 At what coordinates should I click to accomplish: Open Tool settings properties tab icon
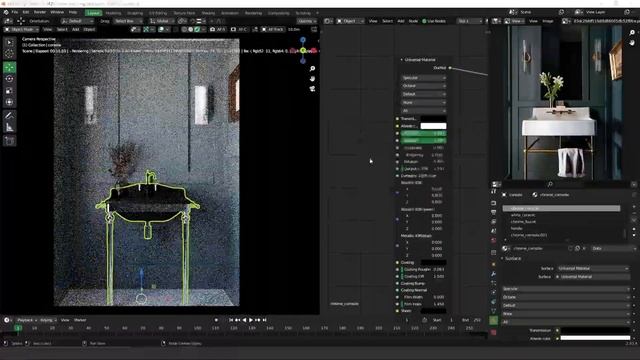(493, 191)
